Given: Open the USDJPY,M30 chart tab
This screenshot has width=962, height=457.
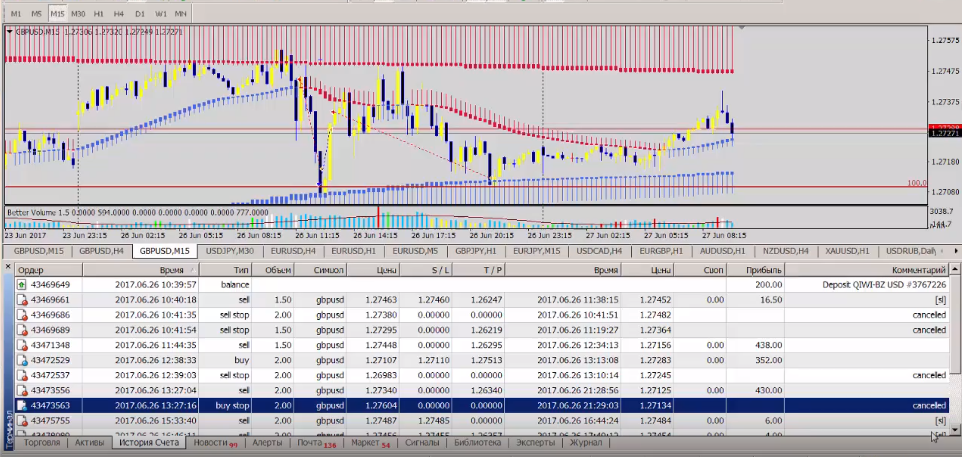Looking at the screenshot, I should [x=228, y=251].
